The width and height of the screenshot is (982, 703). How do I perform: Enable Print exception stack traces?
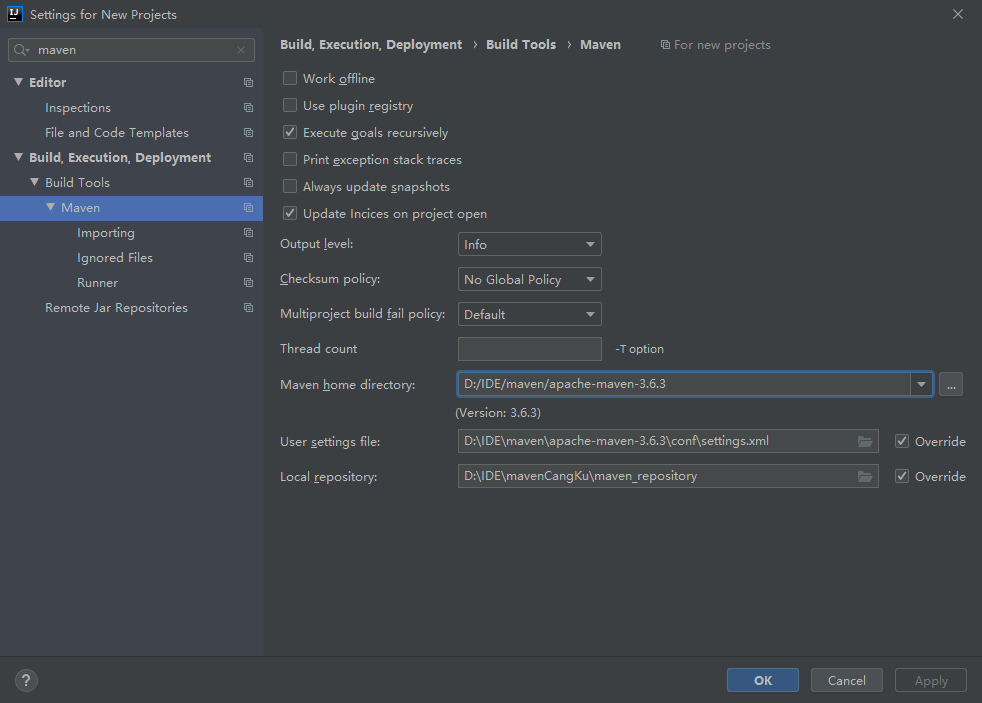290,159
